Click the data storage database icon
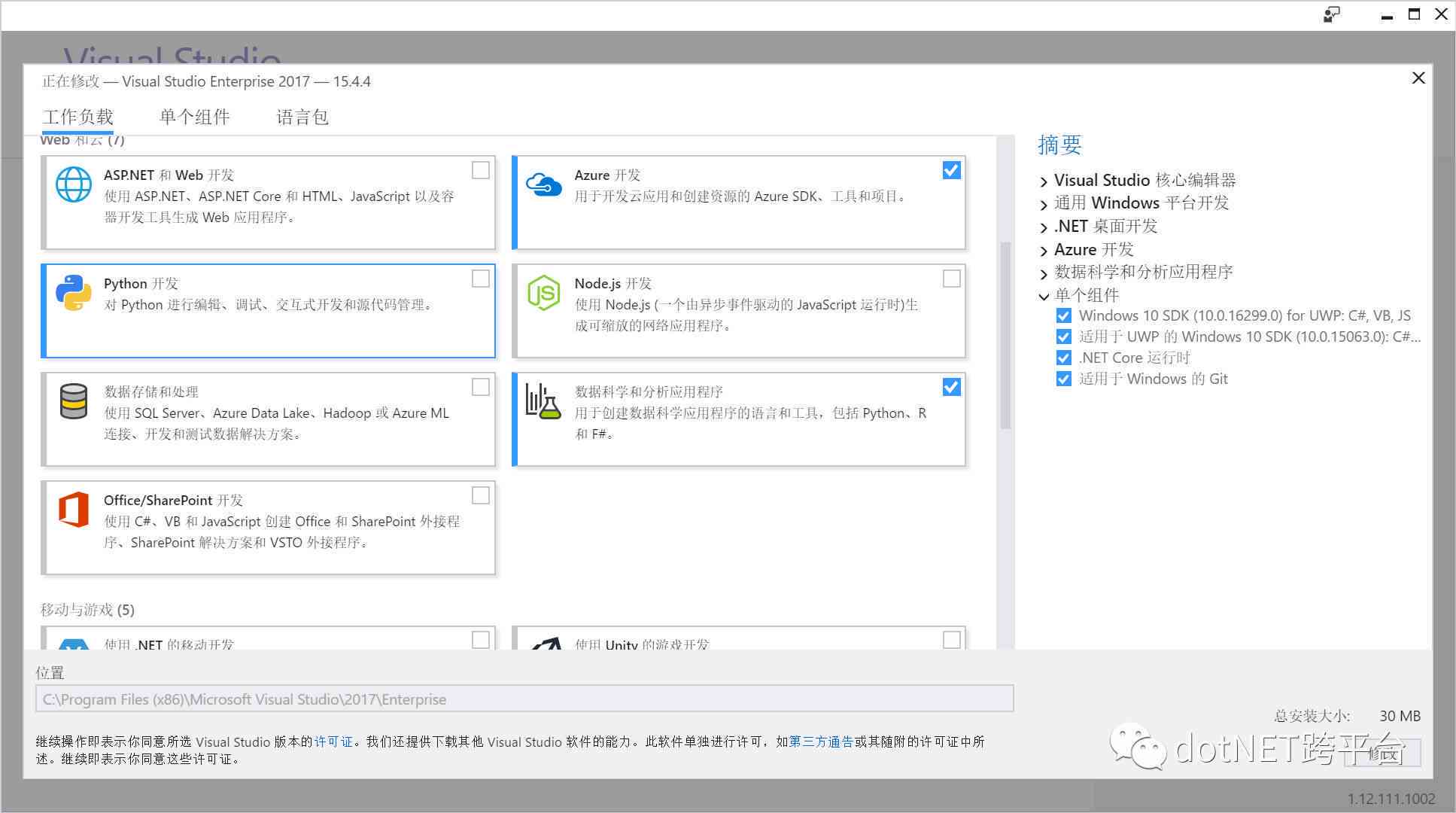The image size is (1456, 813). (74, 401)
